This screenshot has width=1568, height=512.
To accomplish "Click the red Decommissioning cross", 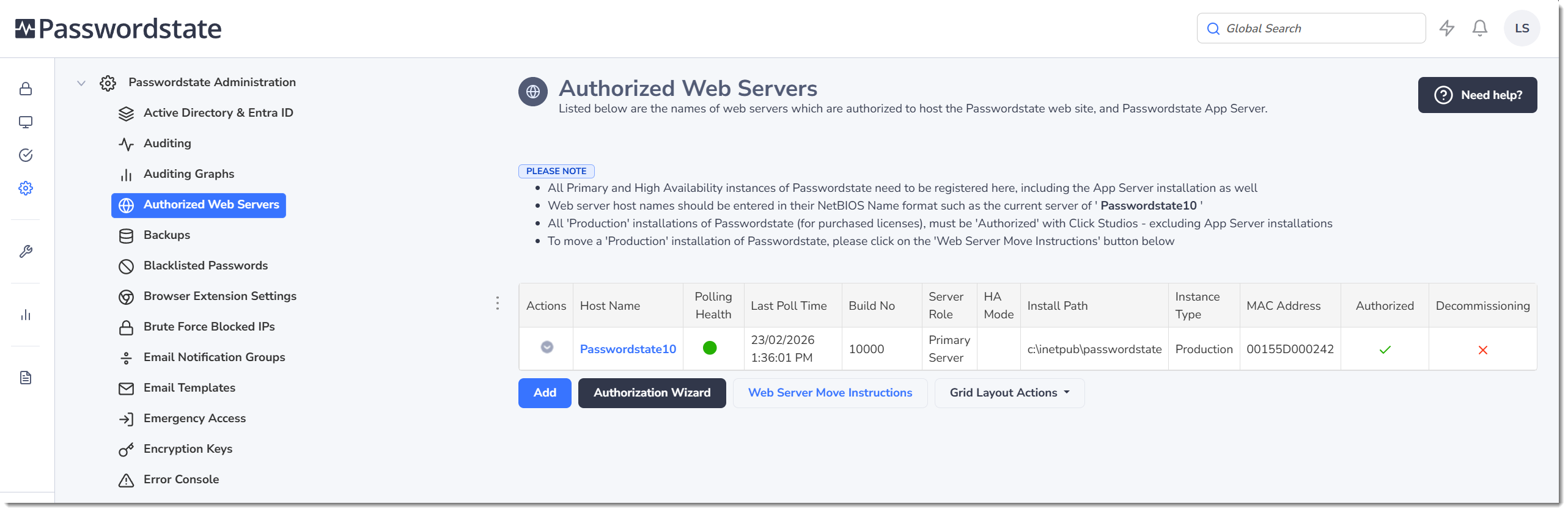I will click(x=1482, y=349).
